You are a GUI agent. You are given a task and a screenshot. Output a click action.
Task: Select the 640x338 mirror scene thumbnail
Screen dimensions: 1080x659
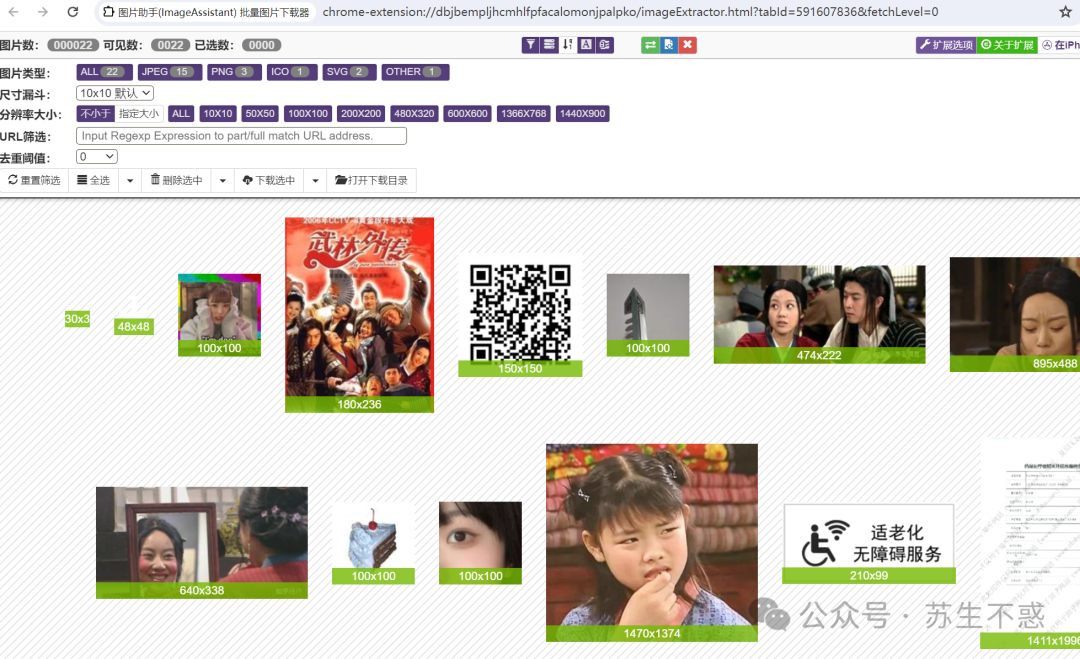point(202,543)
